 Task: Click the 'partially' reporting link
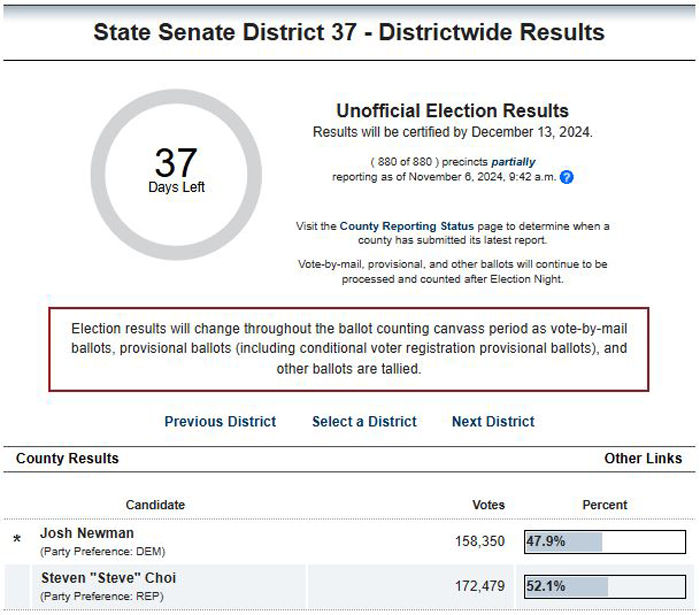pyautogui.click(x=513, y=162)
